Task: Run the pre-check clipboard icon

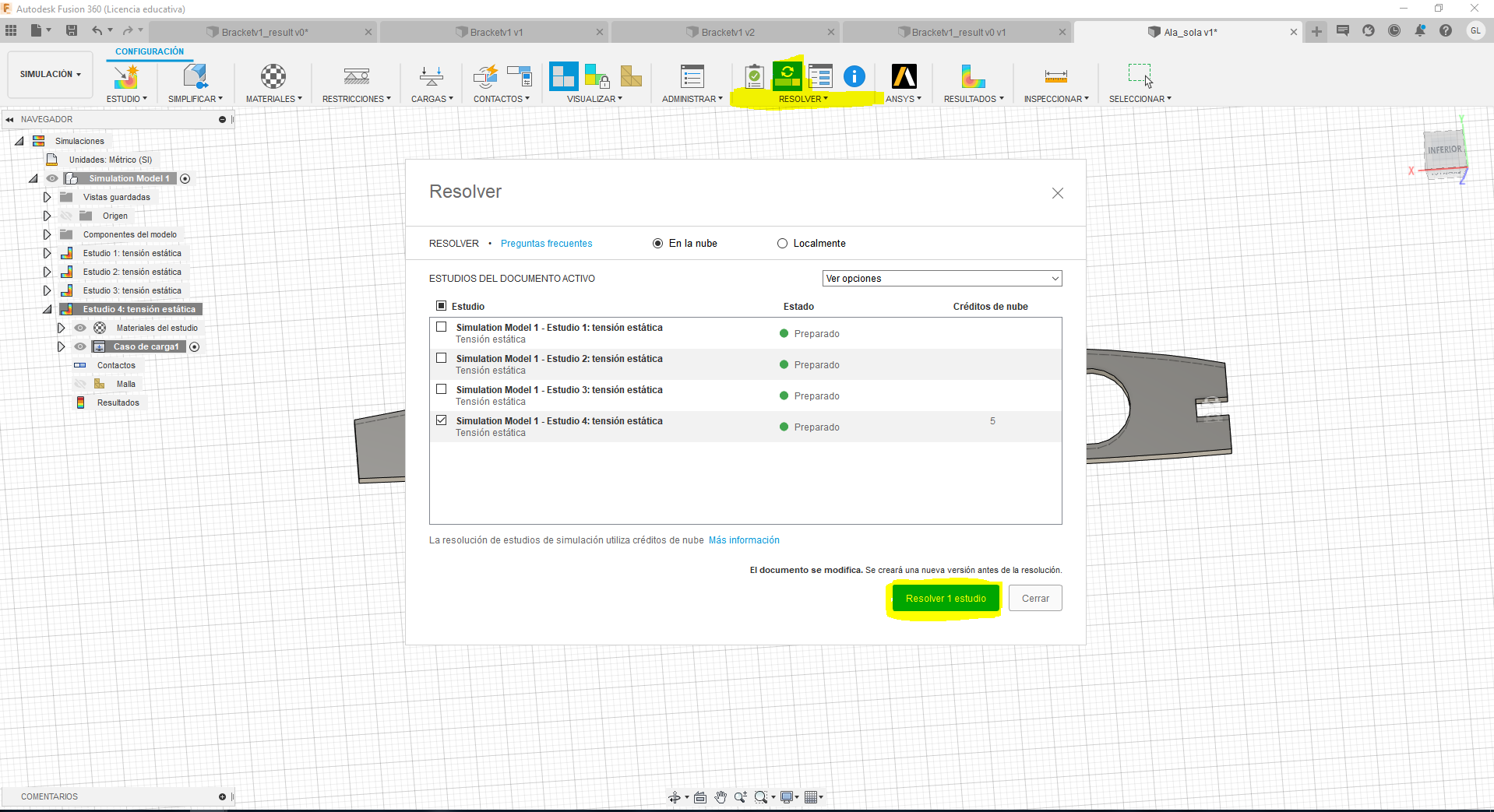Action: 754,76
